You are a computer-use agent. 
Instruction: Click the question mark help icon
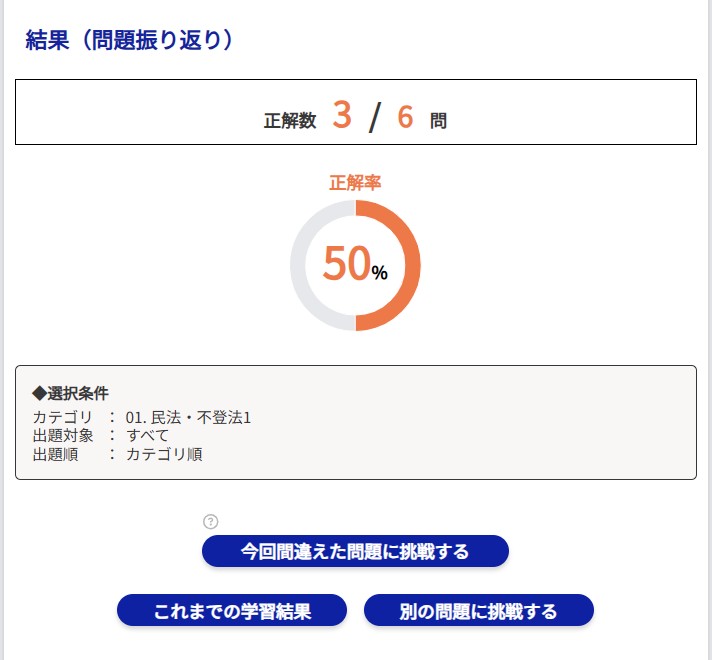tap(210, 521)
